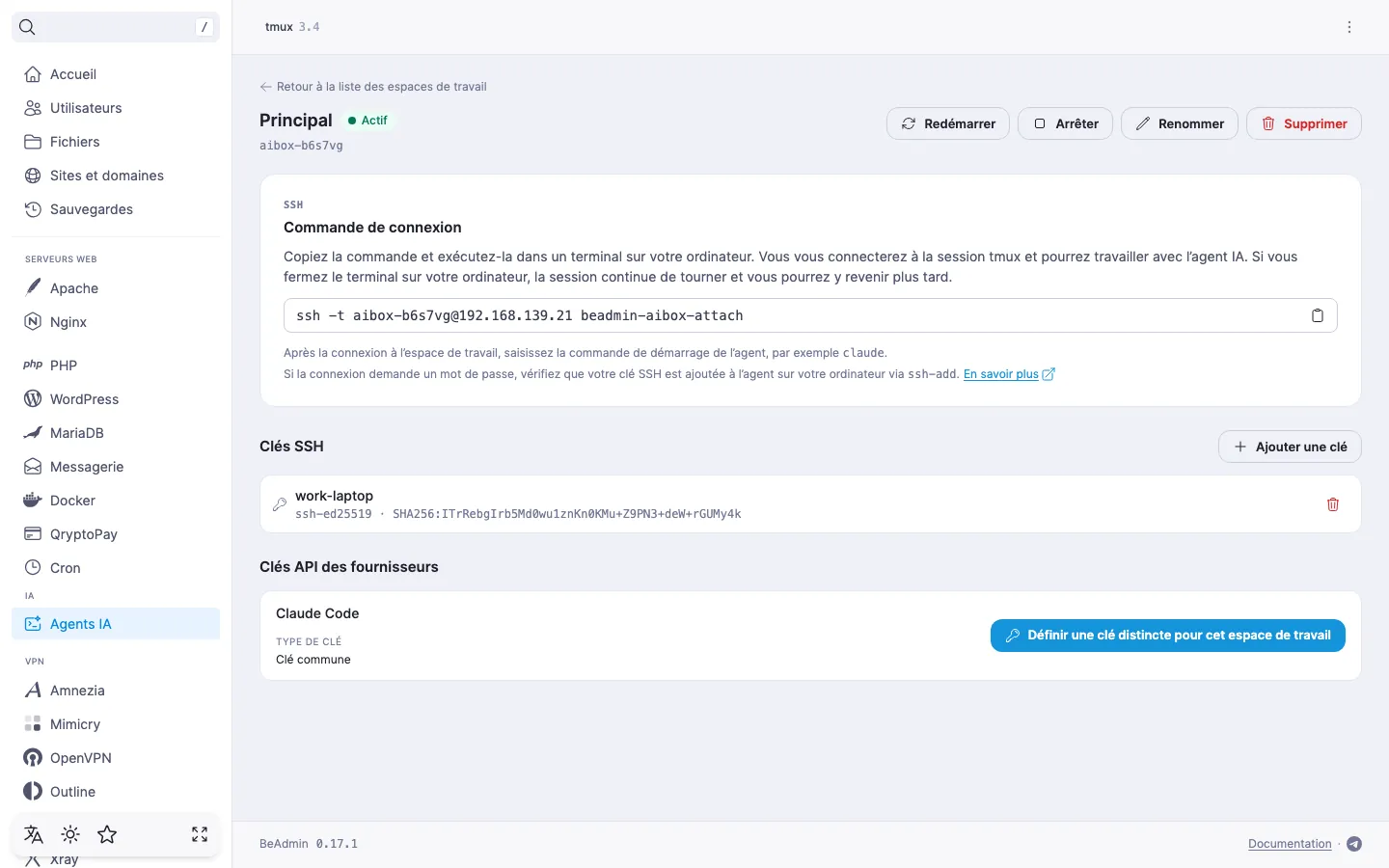Open PHP settings page

coord(116,366)
